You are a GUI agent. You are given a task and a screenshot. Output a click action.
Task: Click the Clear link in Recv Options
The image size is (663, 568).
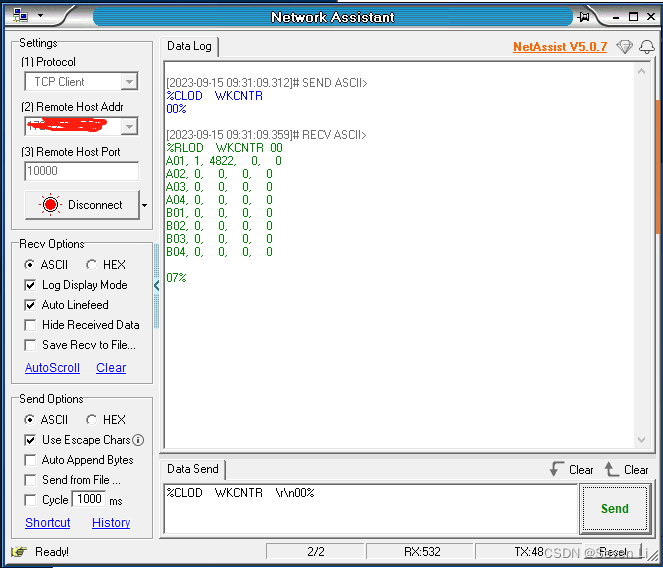111,368
